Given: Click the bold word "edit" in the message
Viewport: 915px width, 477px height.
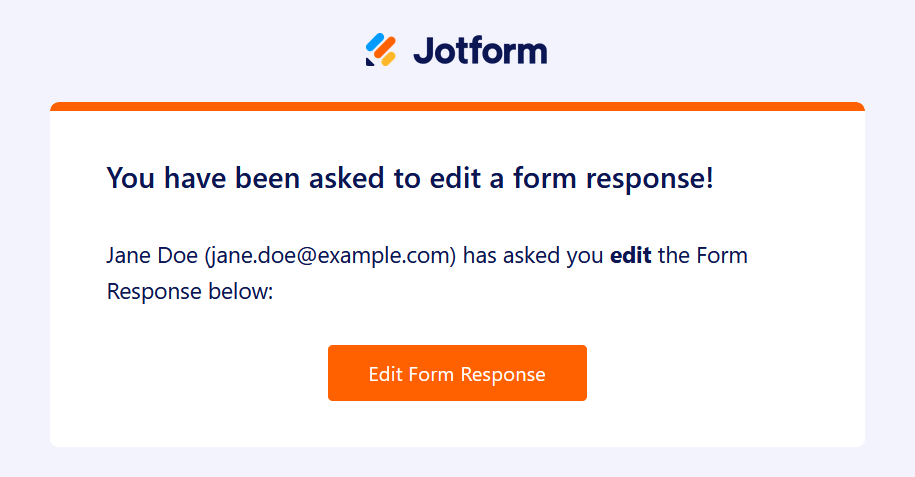Looking at the screenshot, I should pyautogui.click(x=630, y=255).
